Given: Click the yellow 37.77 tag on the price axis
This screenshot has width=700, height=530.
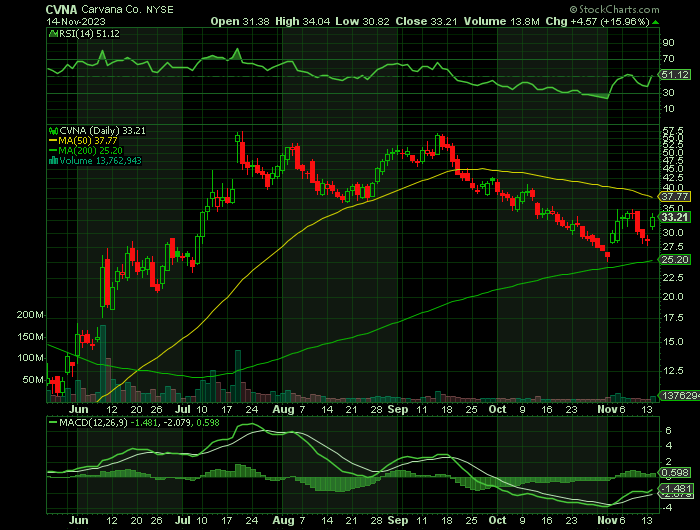Looking at the screenshot, I should click(675, 196).
